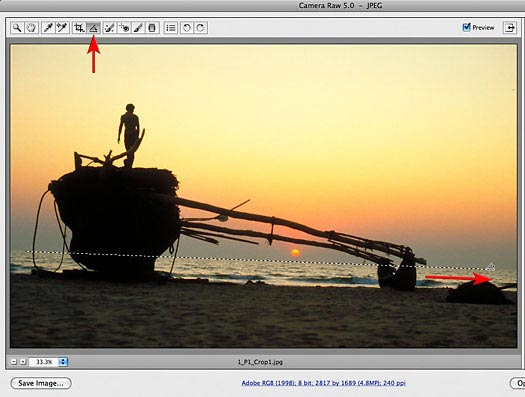Viewport: 525px width, 397px height.
Task: Select the Spot Removal tool
Action: click(x=109, y=28)
